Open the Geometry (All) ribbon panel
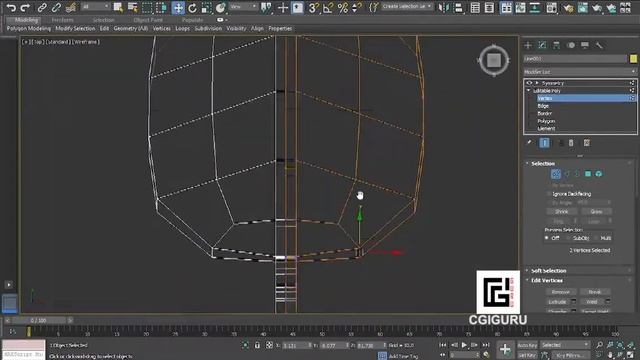640x360 pixels. click(131, 29)
